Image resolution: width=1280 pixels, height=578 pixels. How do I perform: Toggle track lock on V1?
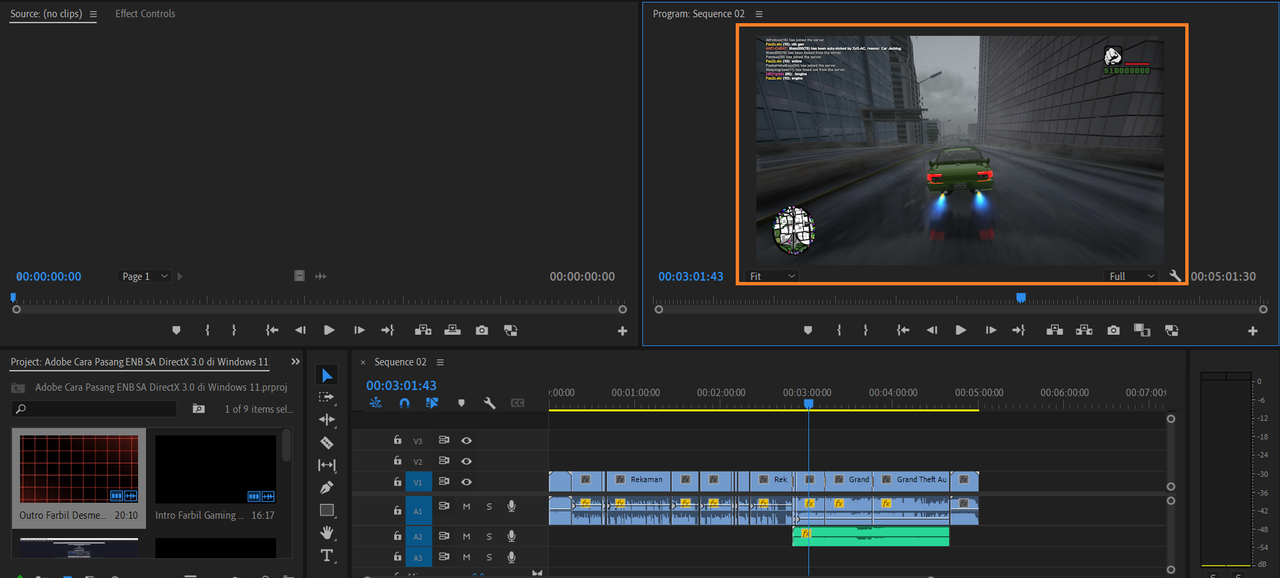pyautogui.click(x=397, y=482)
